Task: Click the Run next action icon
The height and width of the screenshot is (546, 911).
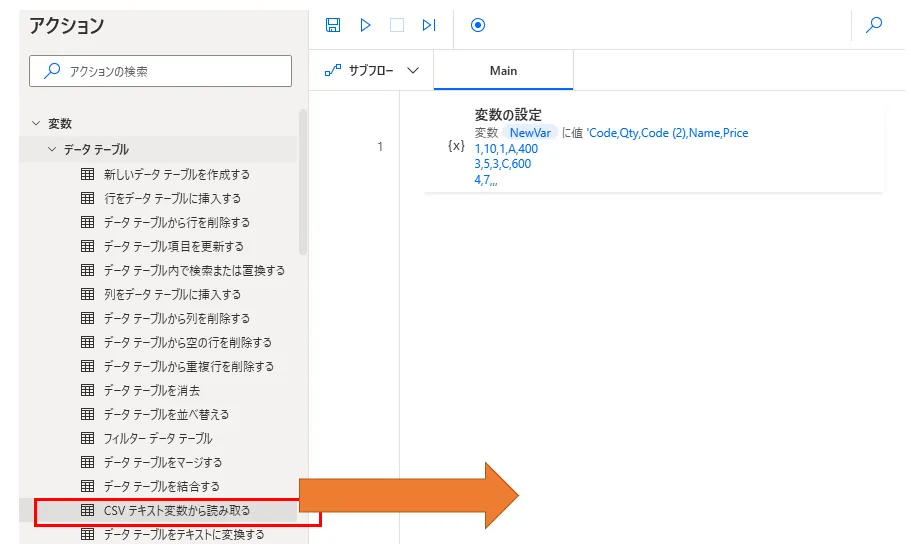Action: tap(429, 25)
